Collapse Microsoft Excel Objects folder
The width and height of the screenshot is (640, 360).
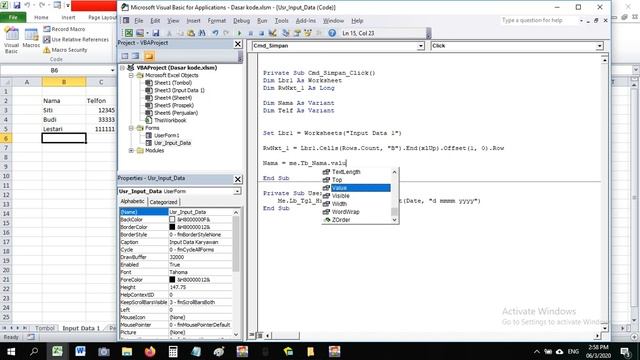(131, 76)
